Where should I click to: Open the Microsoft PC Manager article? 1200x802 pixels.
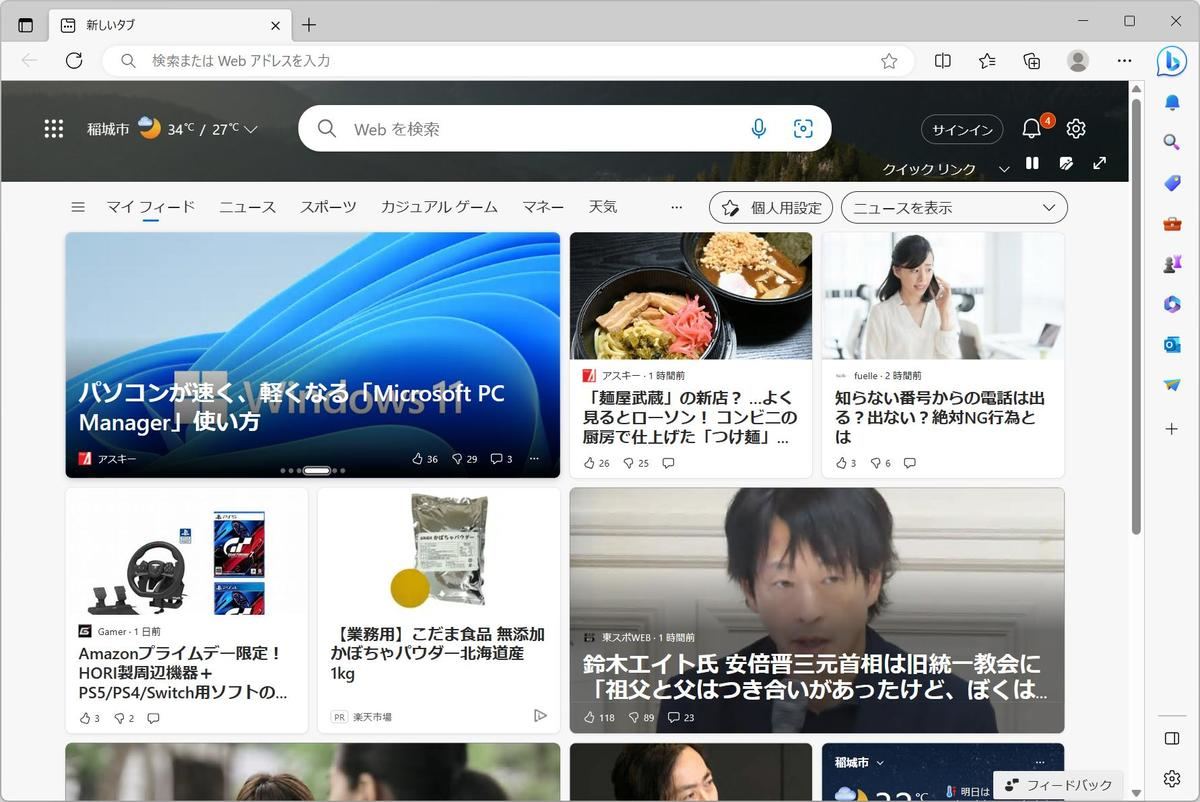[292, 408]
